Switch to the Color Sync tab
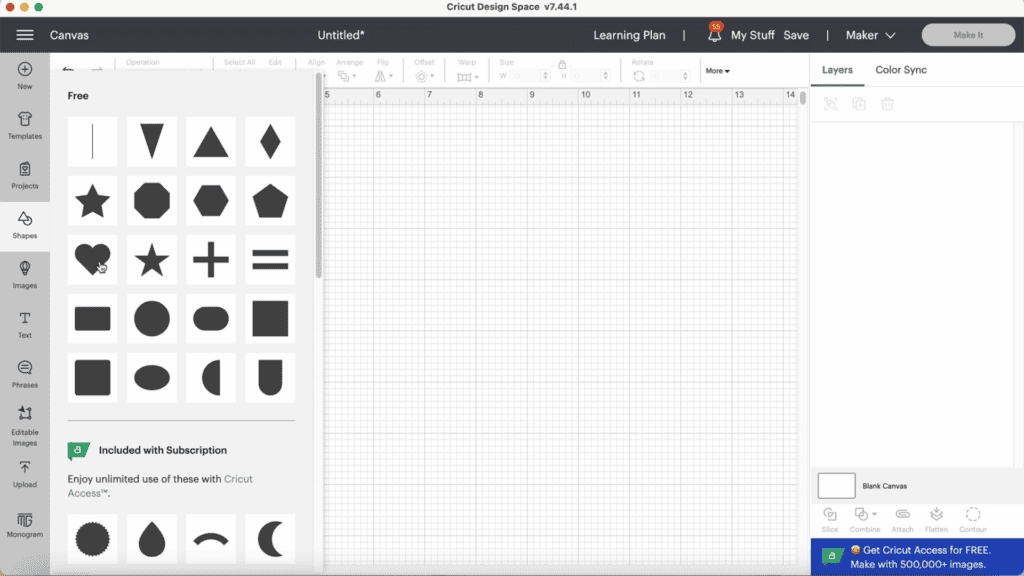 click(901, 70)
